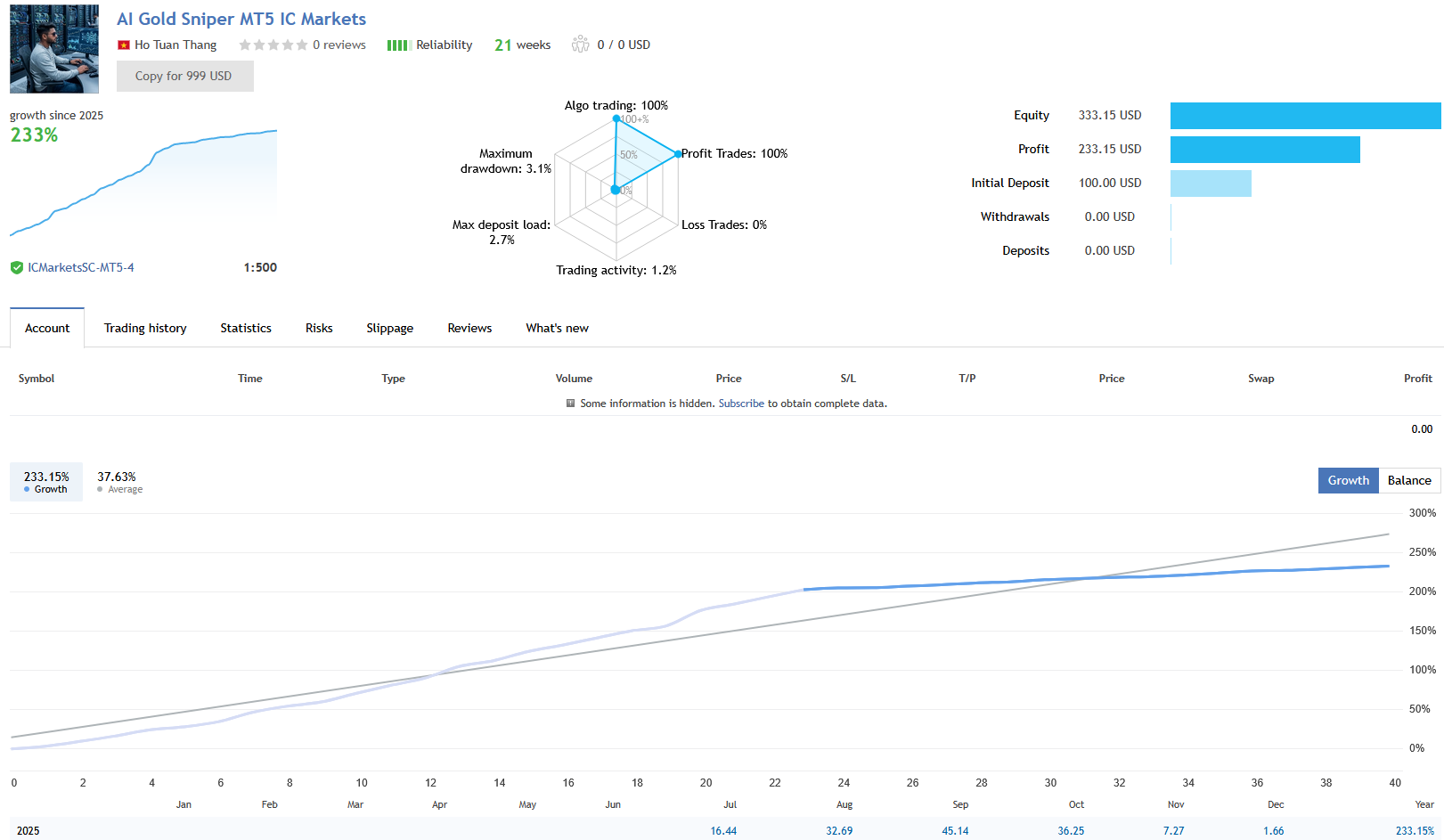Open the Subscribe link to obtain complete data
This screenshot has height=840, width=1444.
point(741,403)
